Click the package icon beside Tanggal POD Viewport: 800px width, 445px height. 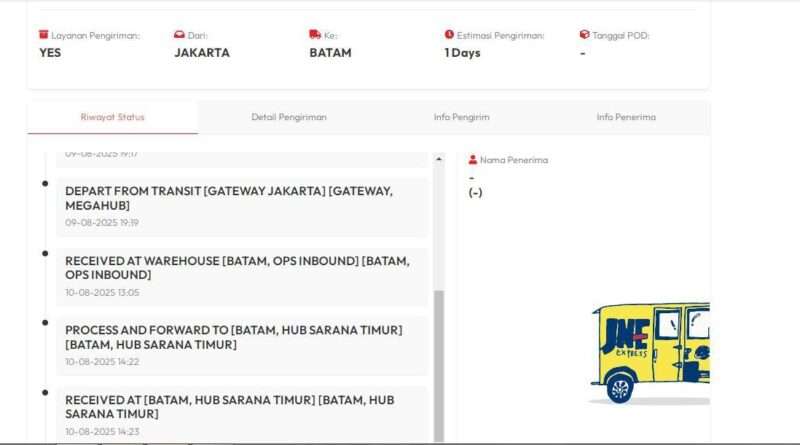point(585,35)
